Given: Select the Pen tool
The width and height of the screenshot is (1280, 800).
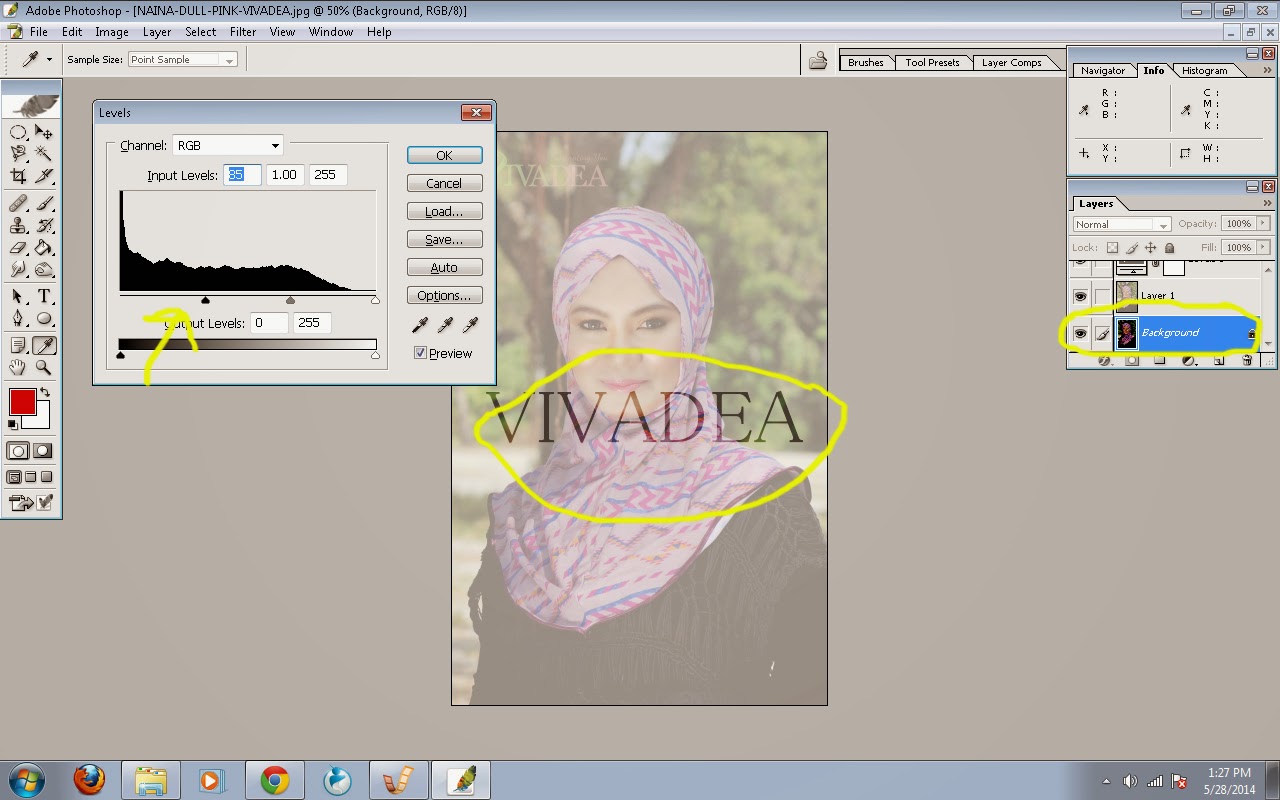Looking at the screenshot, I should [18, 319].
